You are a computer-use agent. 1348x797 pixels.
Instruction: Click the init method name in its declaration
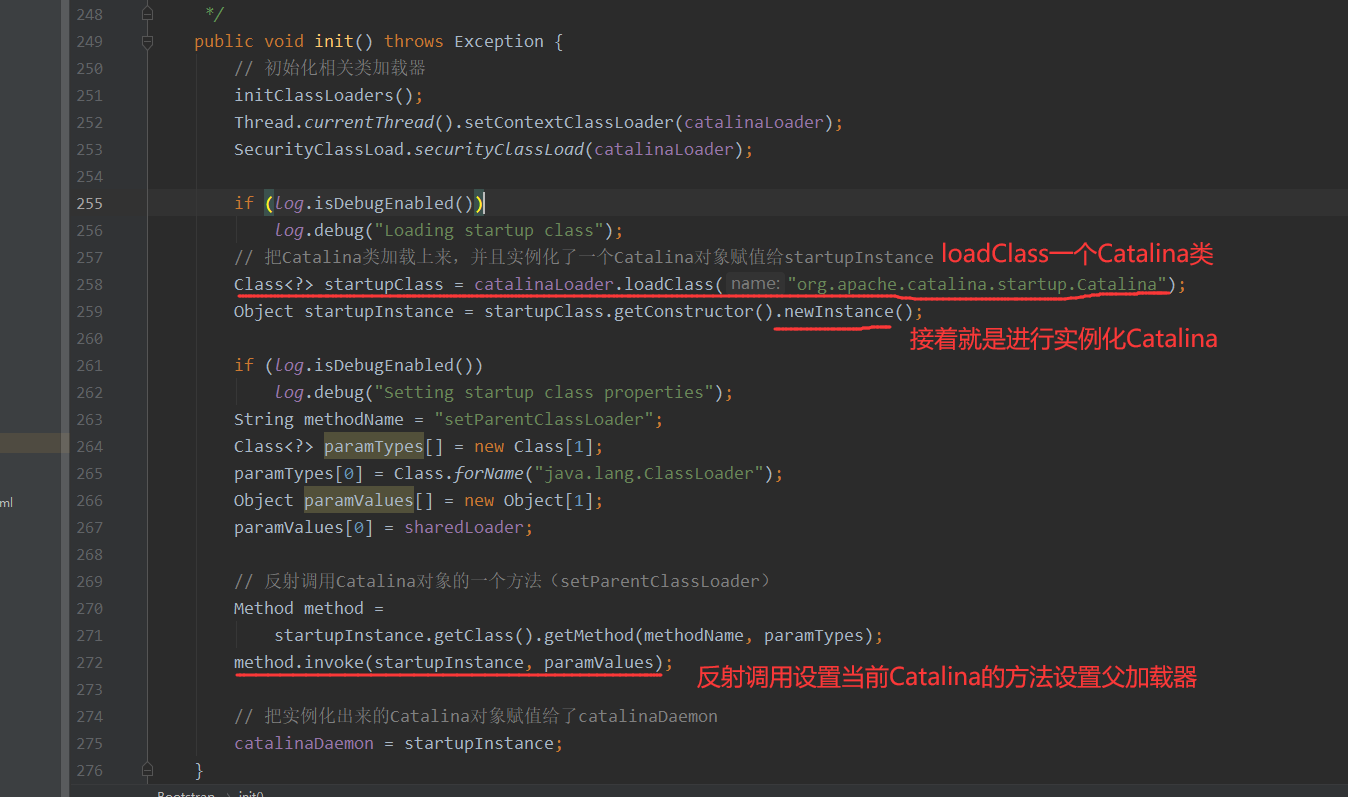[x=334, y=41]
